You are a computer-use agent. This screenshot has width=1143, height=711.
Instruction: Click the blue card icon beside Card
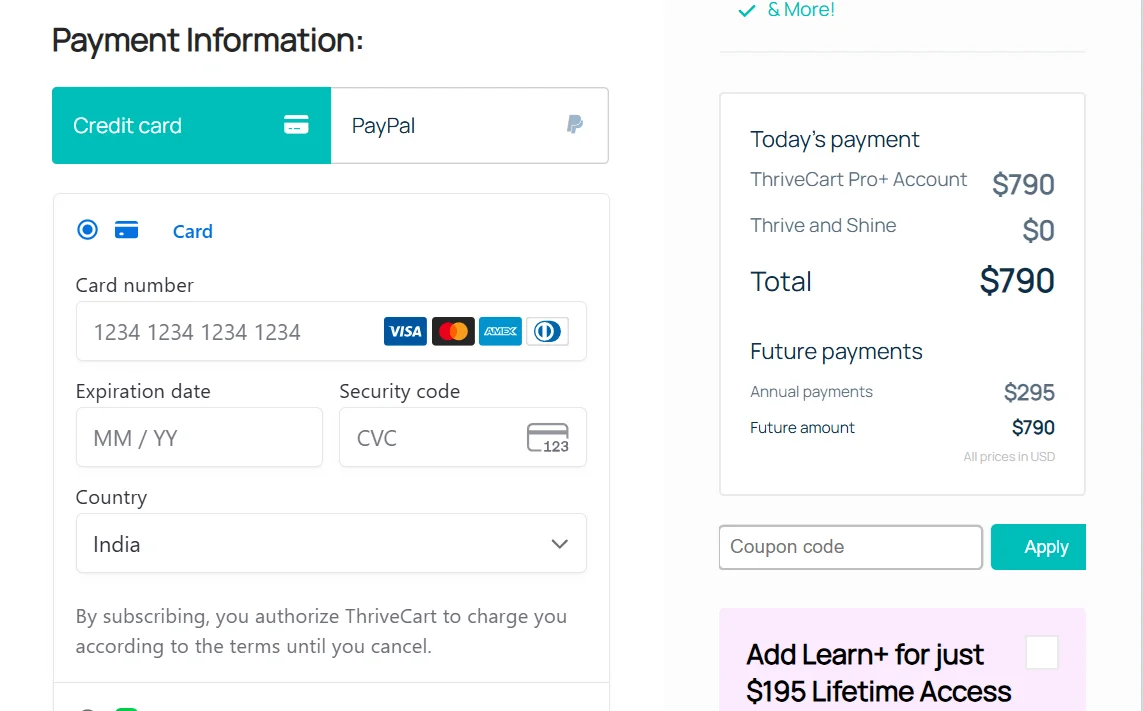point(126,230)
